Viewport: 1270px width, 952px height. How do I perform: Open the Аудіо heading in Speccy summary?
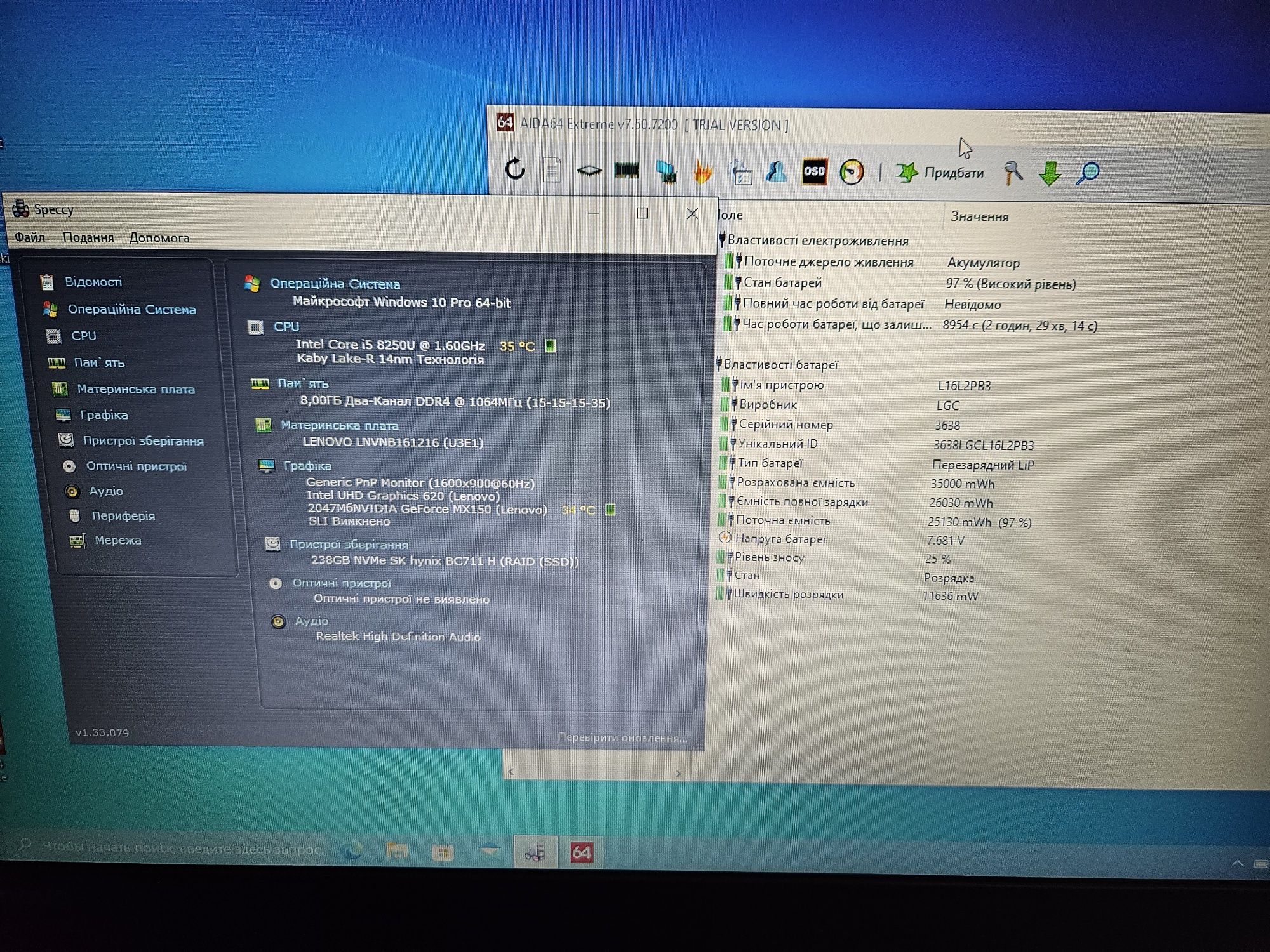[x=311, y=621]
